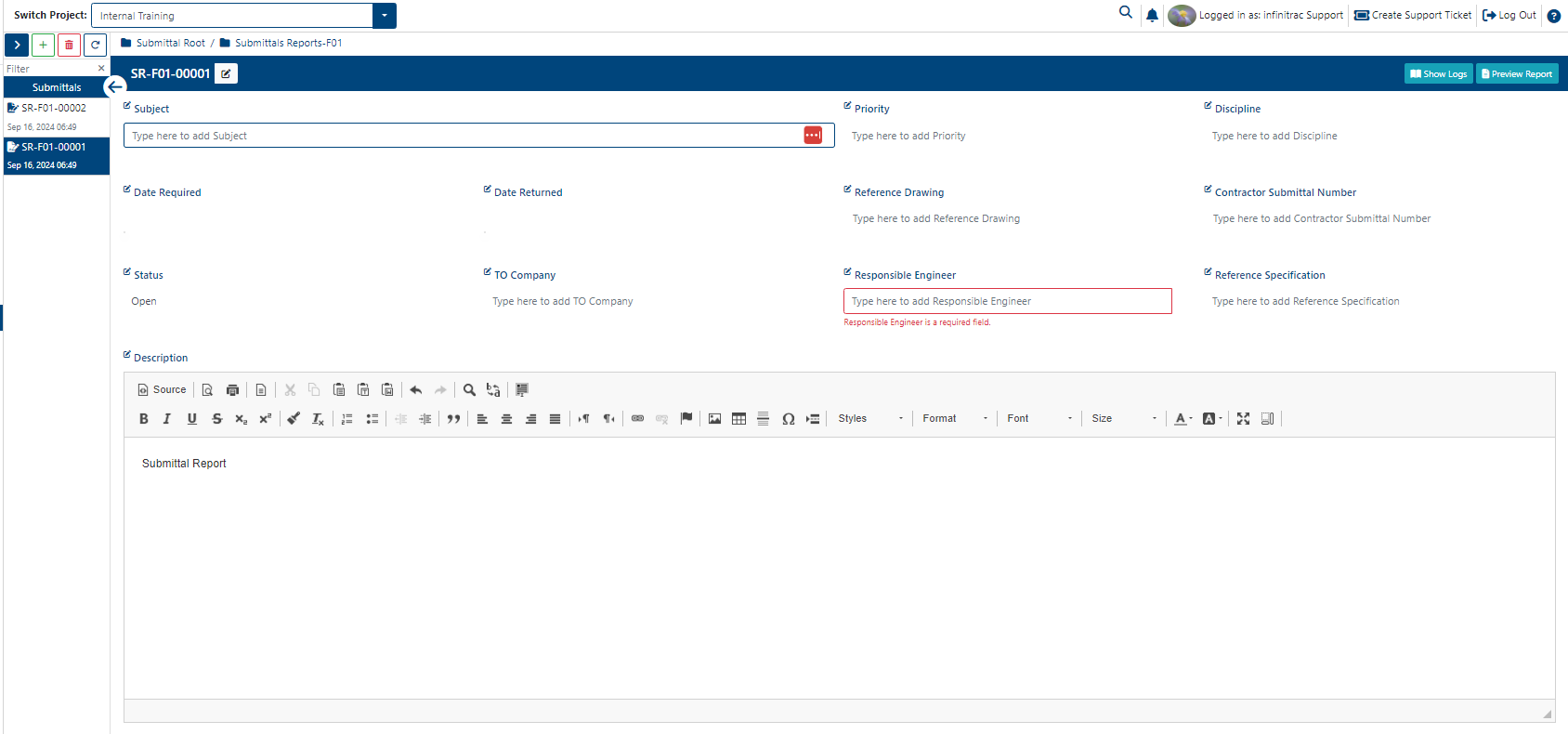1568x734 pixels.
Task: Toggle Source view in the editor
Action: tap(162, 390)
